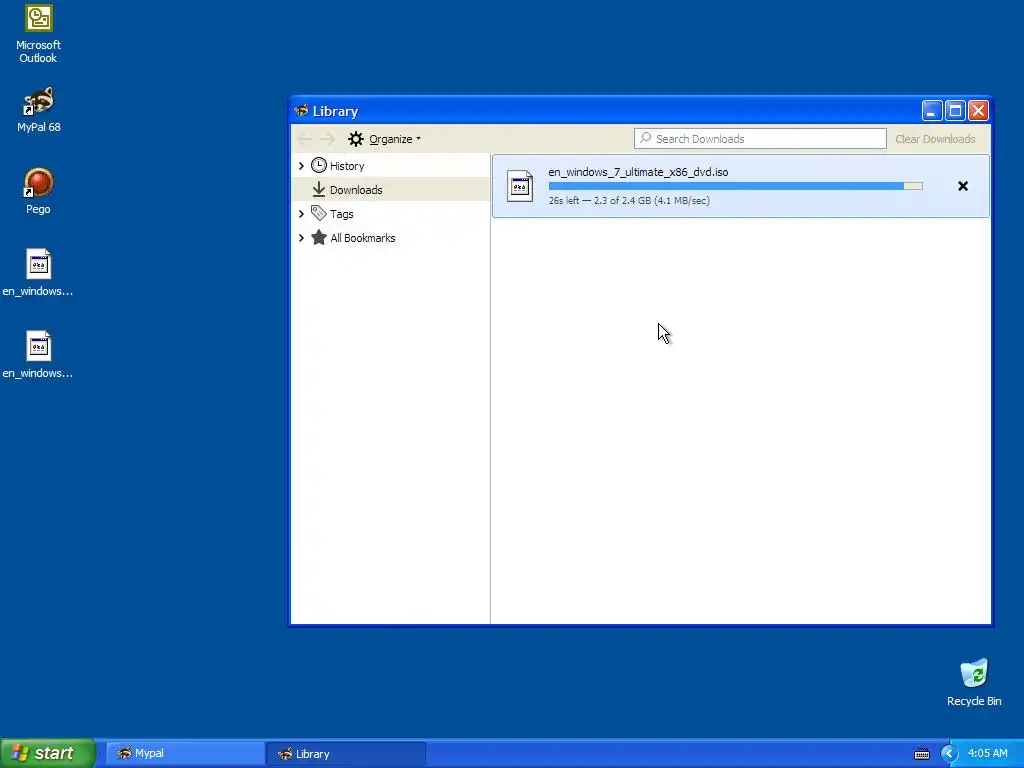
Task: Select Tags label in the sidebar
Action: 342,214
